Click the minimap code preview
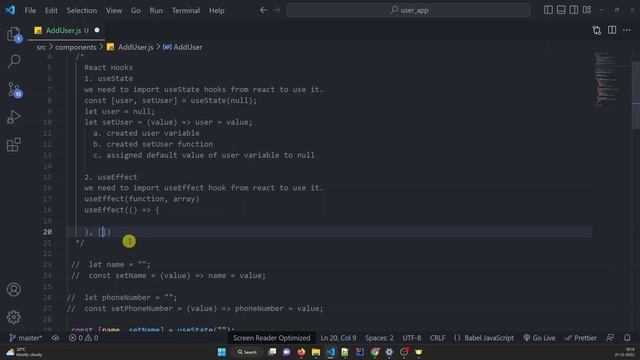 pyautogui.click(x=606, y=79)
